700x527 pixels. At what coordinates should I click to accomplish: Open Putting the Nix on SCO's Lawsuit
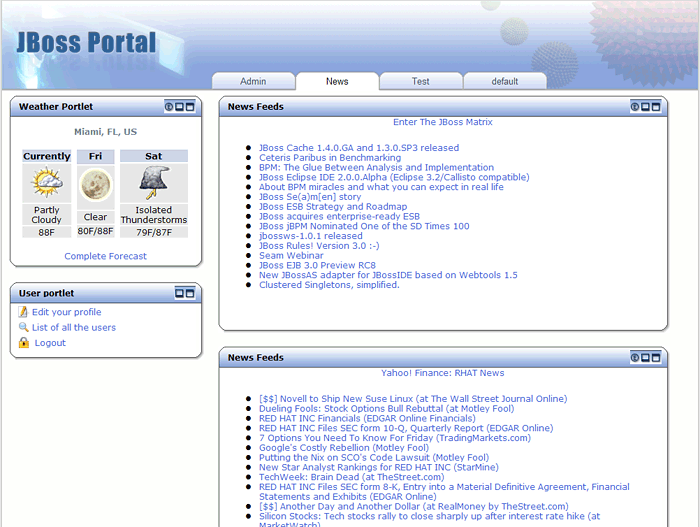coord(374,458)
